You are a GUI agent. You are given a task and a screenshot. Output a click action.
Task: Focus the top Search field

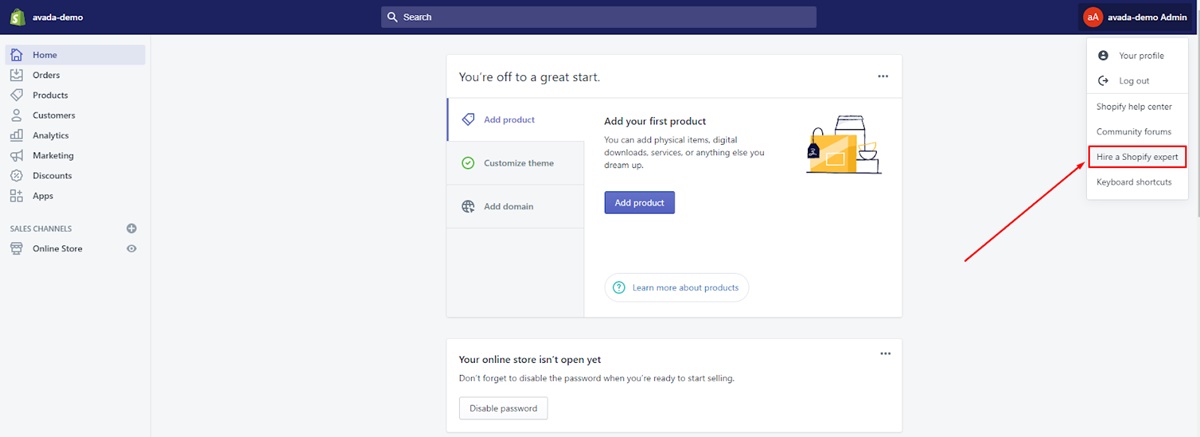[x=598, y=17]
